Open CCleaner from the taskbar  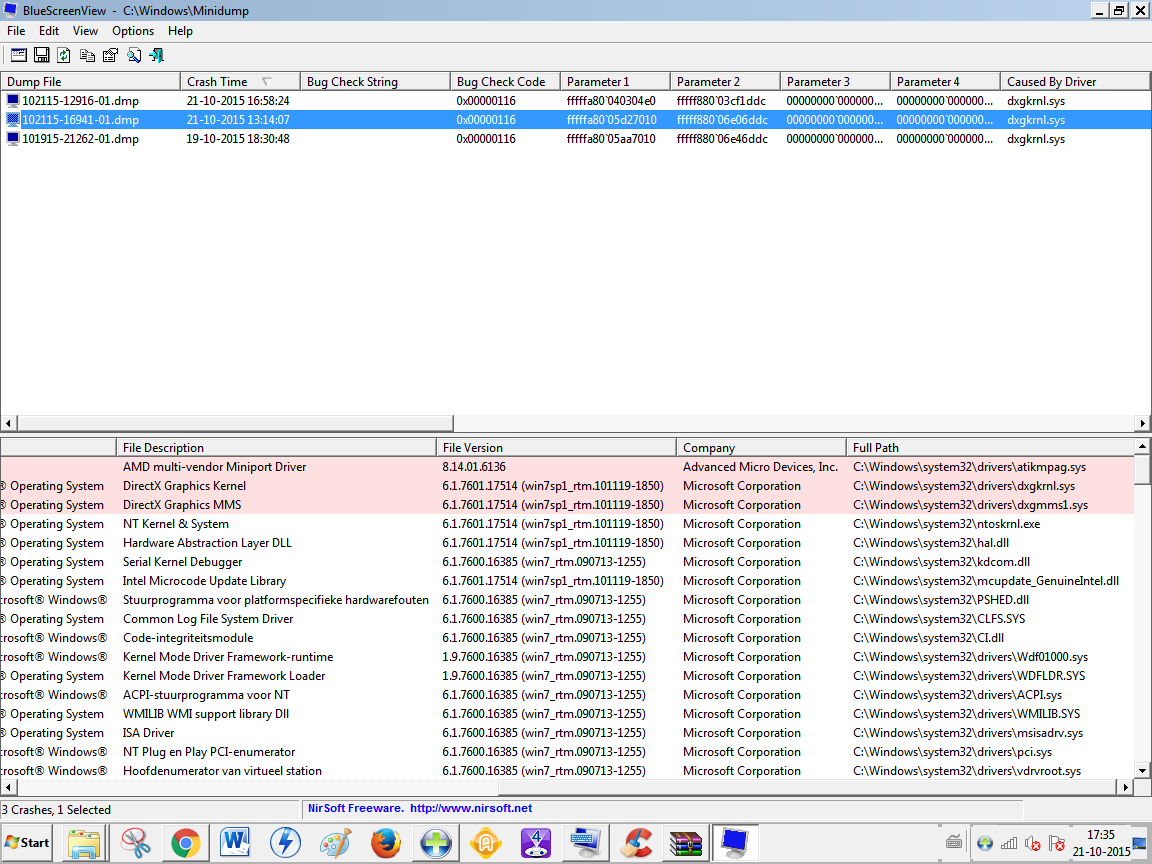click(636, 843)
